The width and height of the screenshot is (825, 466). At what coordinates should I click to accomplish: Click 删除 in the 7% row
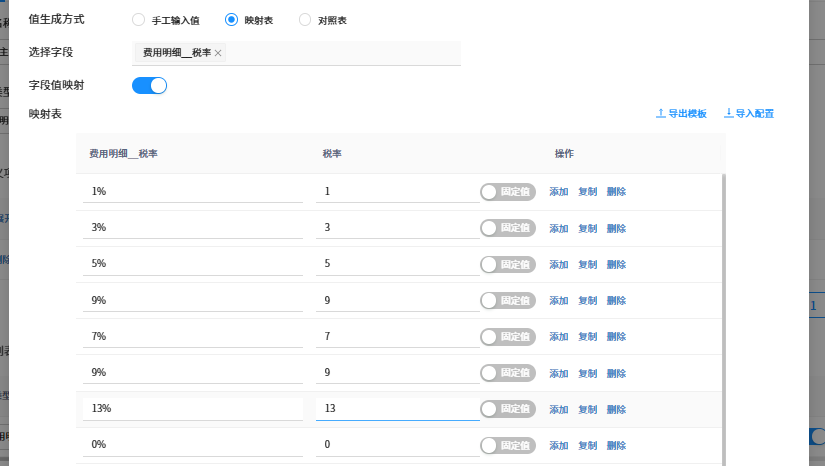click(x=616, y=337)
